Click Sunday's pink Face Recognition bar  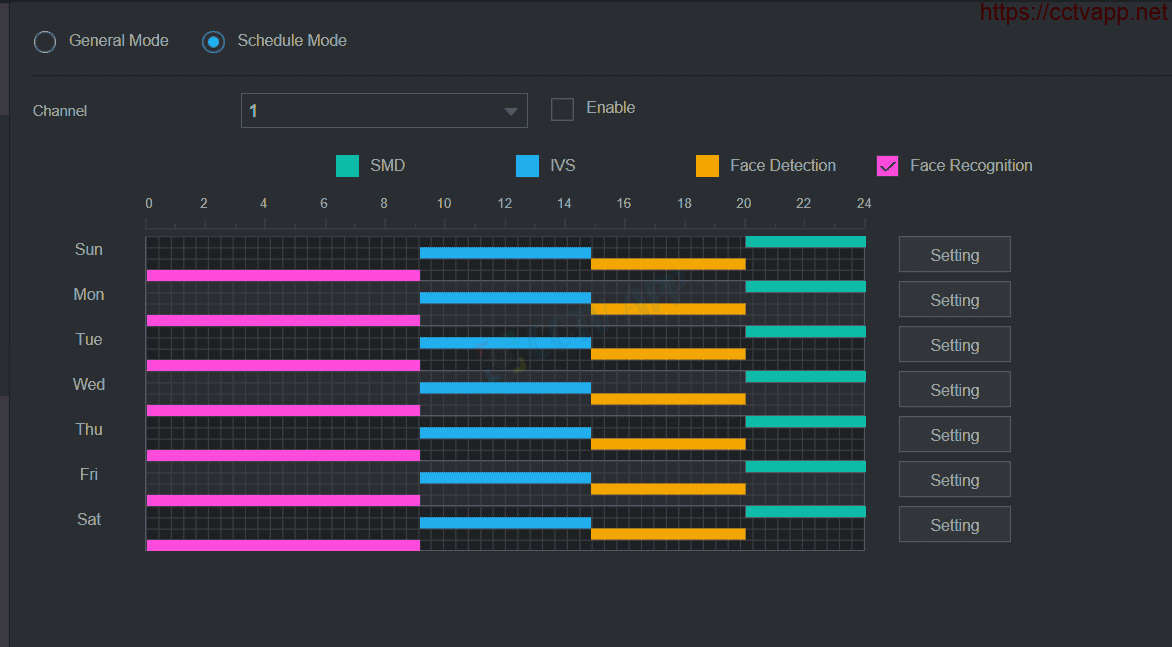coord(283,276)
